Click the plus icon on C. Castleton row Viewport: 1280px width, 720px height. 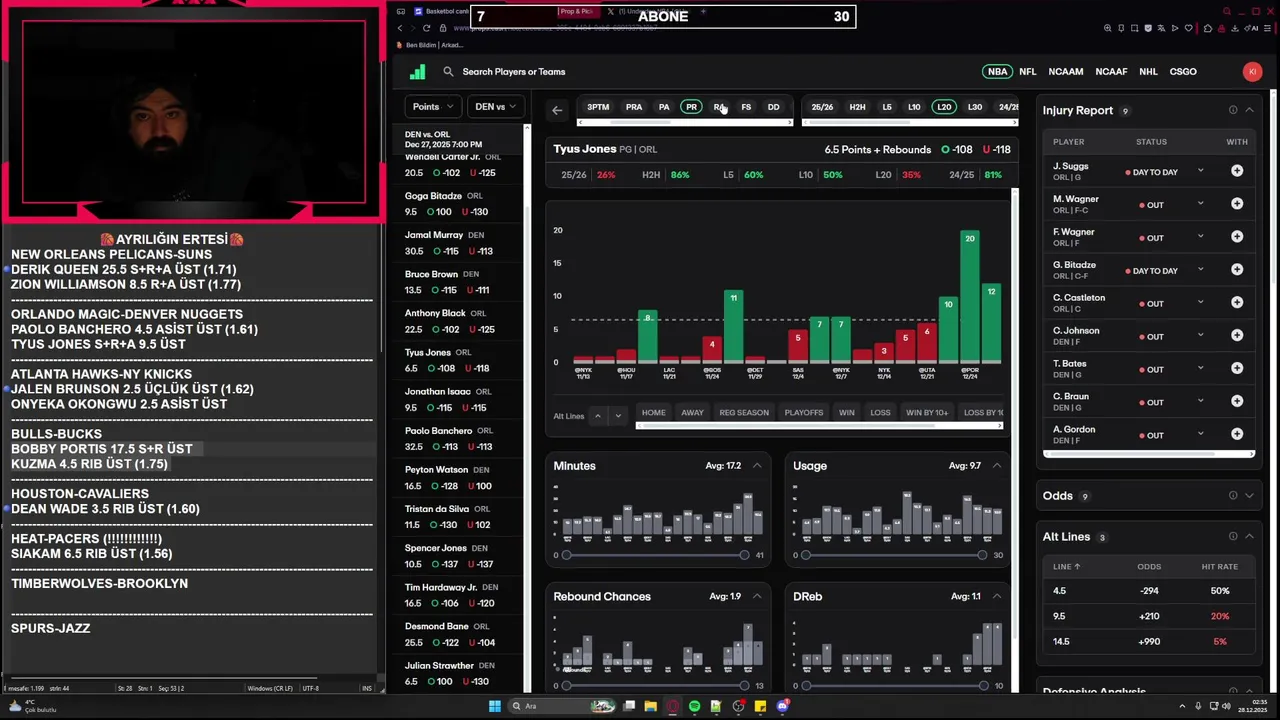pyautogui.click(x=1237, y=303)
